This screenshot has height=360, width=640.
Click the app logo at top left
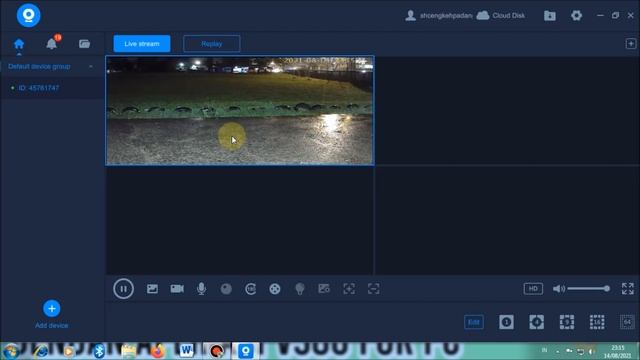click(29, 15)
